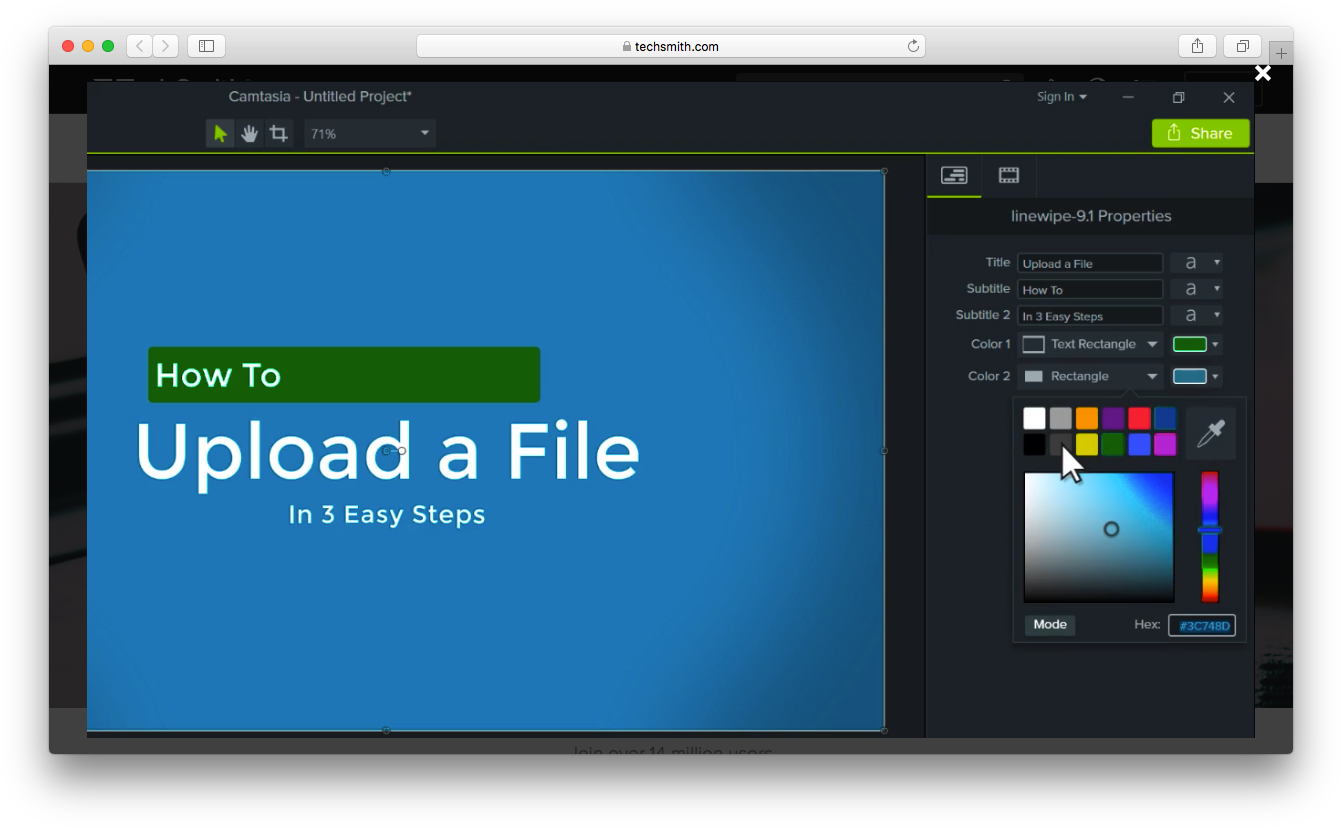
Task: Pick the navy blue preset color
Action: (x=1165, y=418)
